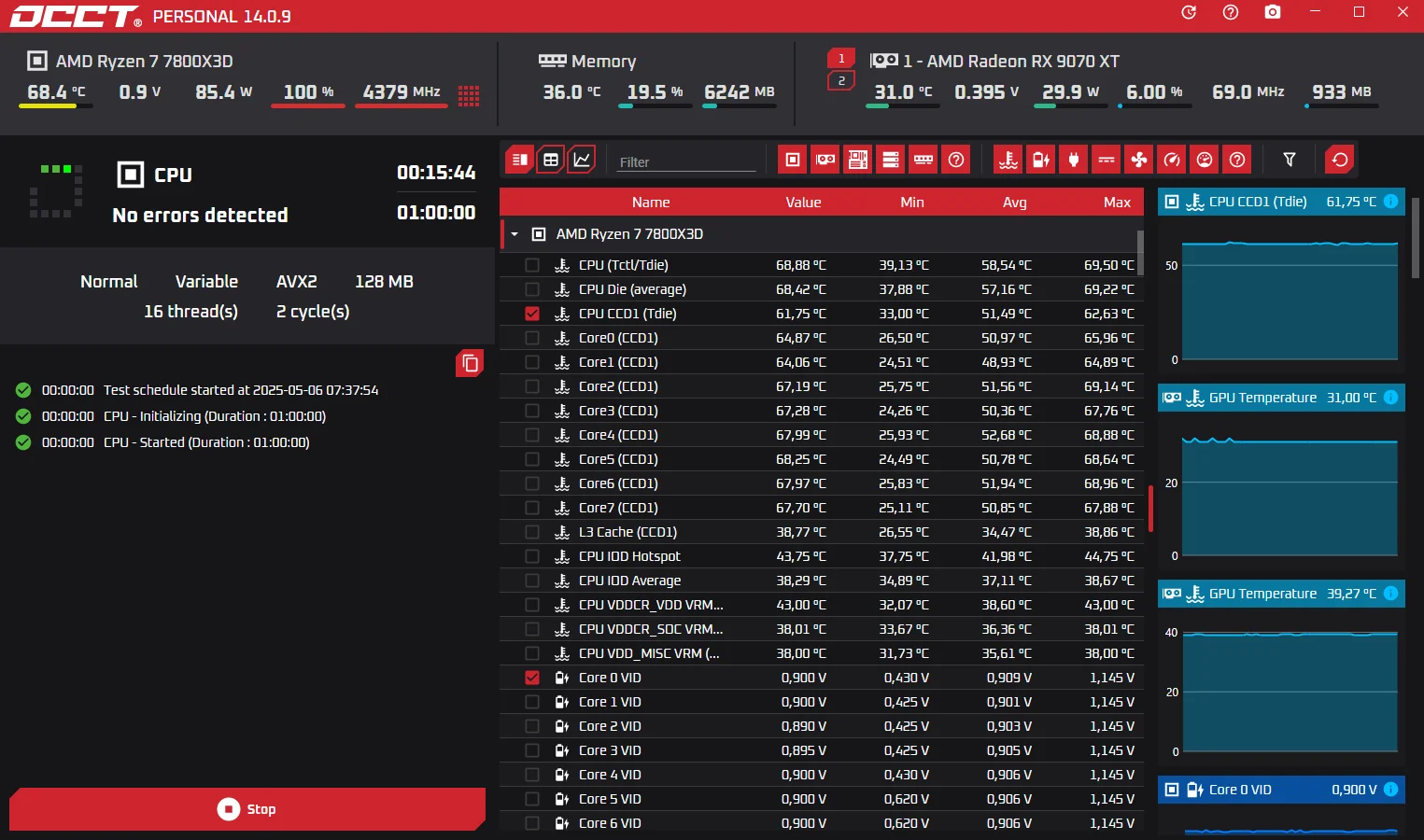Image resolution: width=1424 pixels, height=840 pixels.
Task: Open info for the CPU CCD1 (Tdie) graph
Action: click(1390, 202)
